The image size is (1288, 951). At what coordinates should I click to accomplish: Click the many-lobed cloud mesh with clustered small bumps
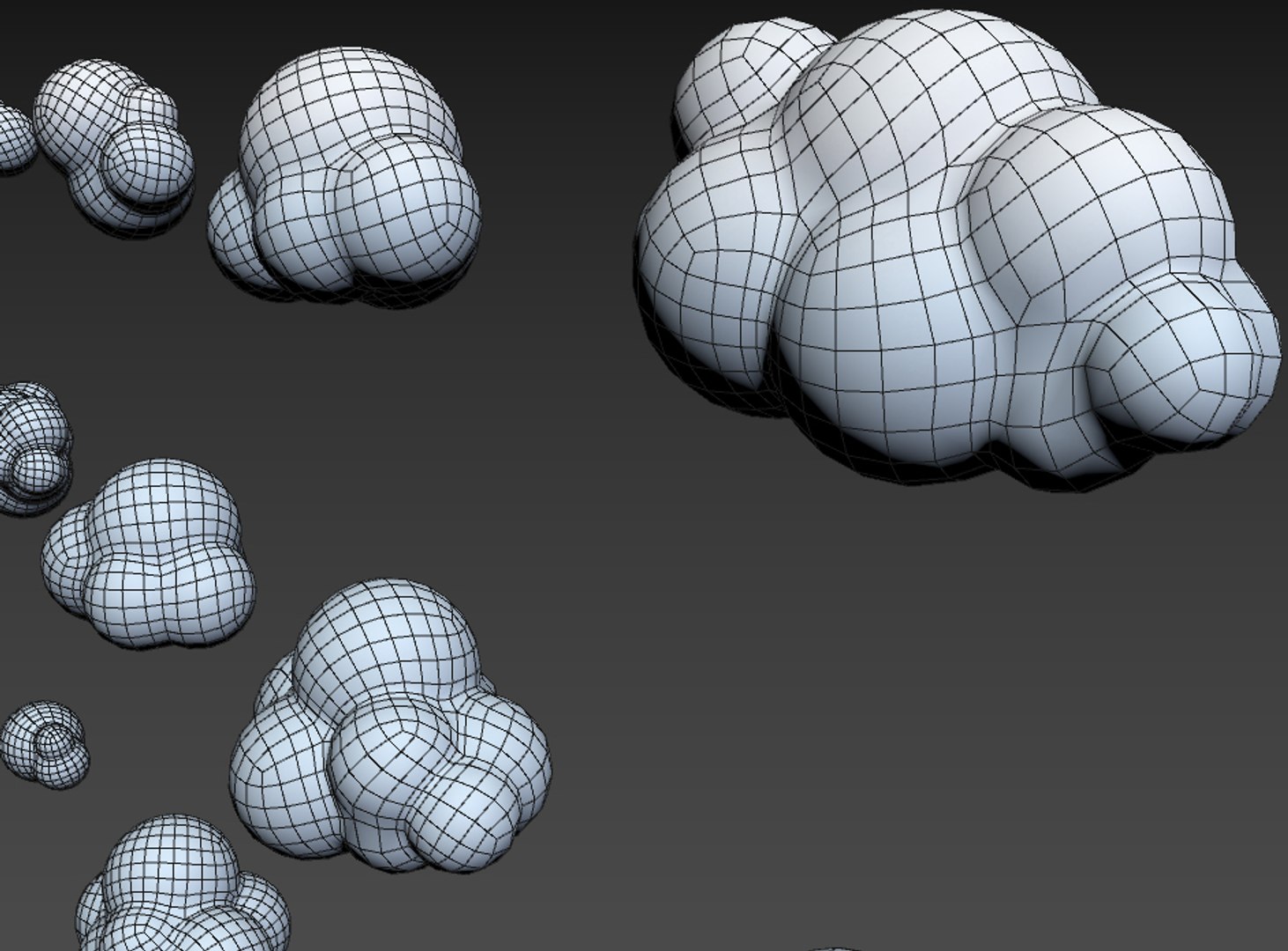(x=390, y=726)
